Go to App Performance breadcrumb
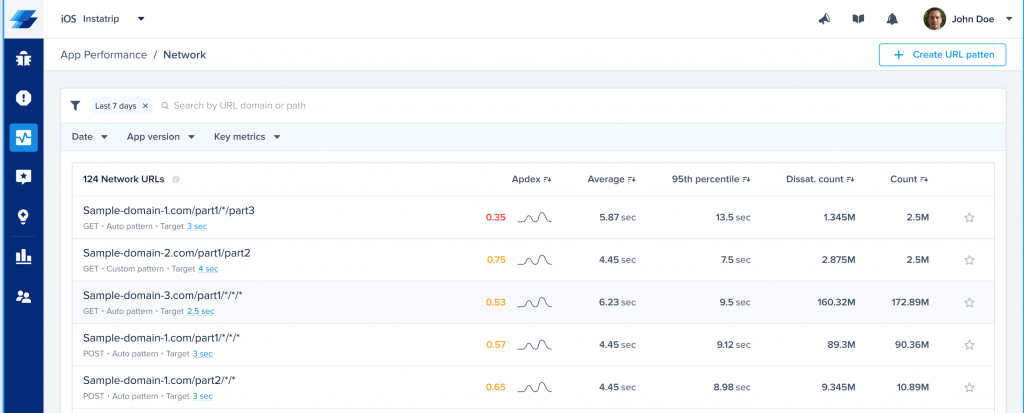This screenshot has height=413, width=1024. [x=103, y=55]
